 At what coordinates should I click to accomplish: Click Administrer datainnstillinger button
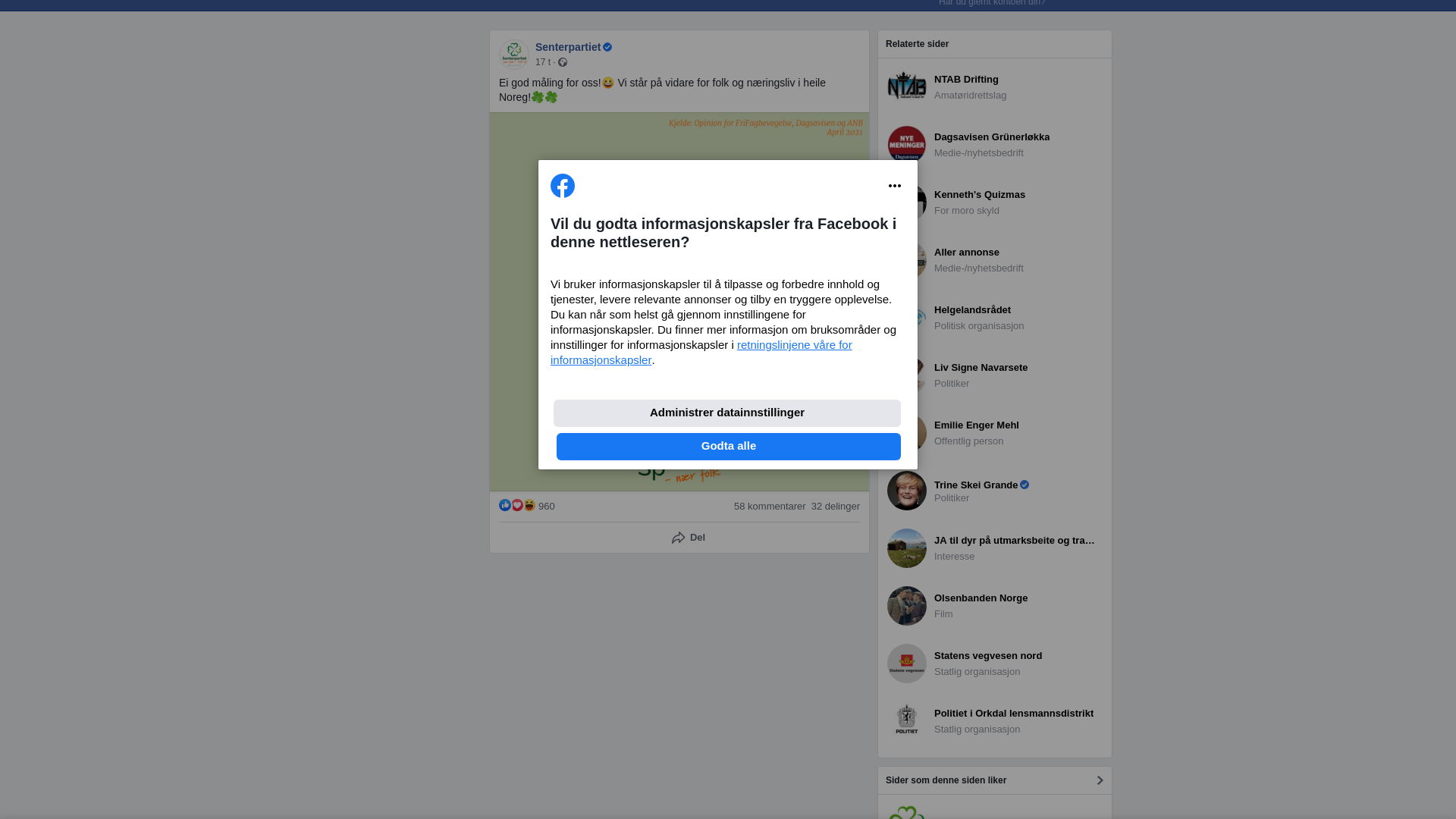click(x=727, y=413)
